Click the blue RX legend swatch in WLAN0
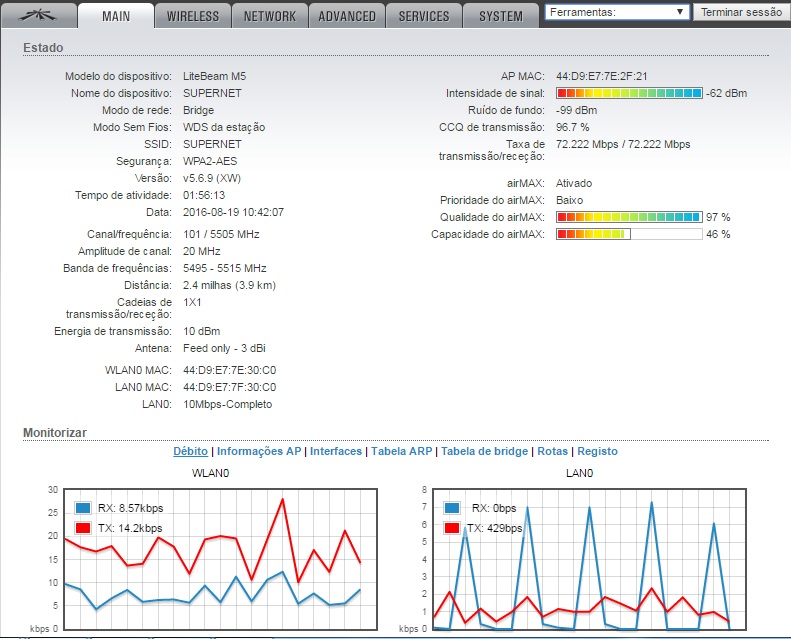 [x=81, y=508]
